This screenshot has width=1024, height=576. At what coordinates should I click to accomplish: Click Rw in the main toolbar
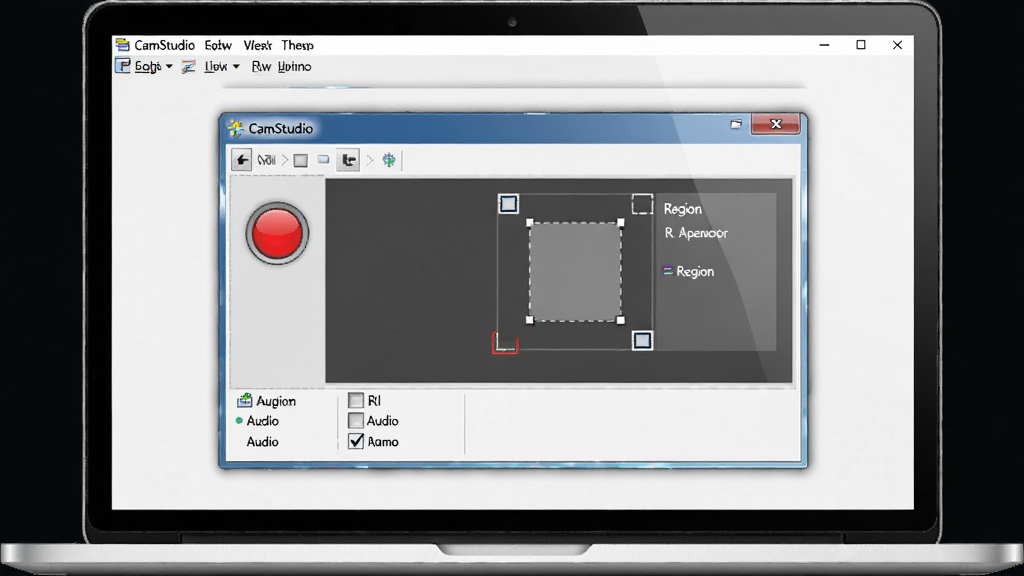[261, 67]
